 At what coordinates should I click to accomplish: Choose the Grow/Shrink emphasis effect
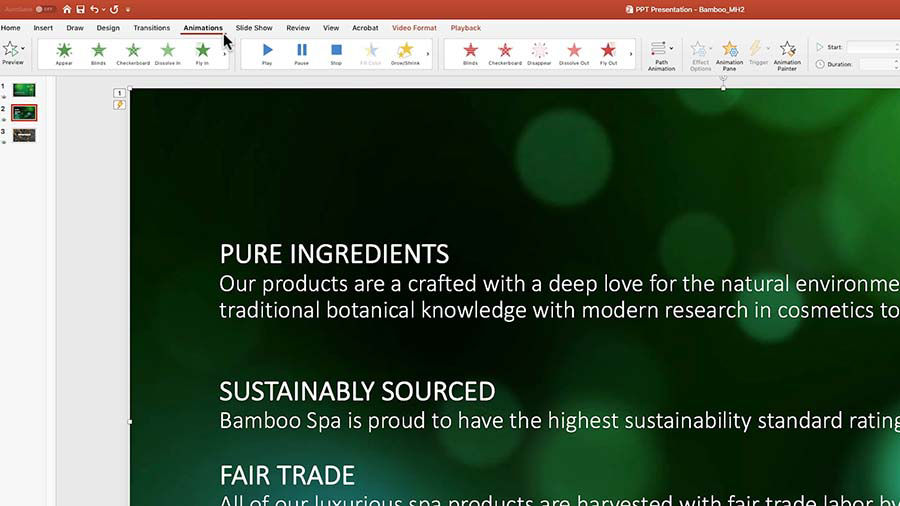click(x=405, y=54)
